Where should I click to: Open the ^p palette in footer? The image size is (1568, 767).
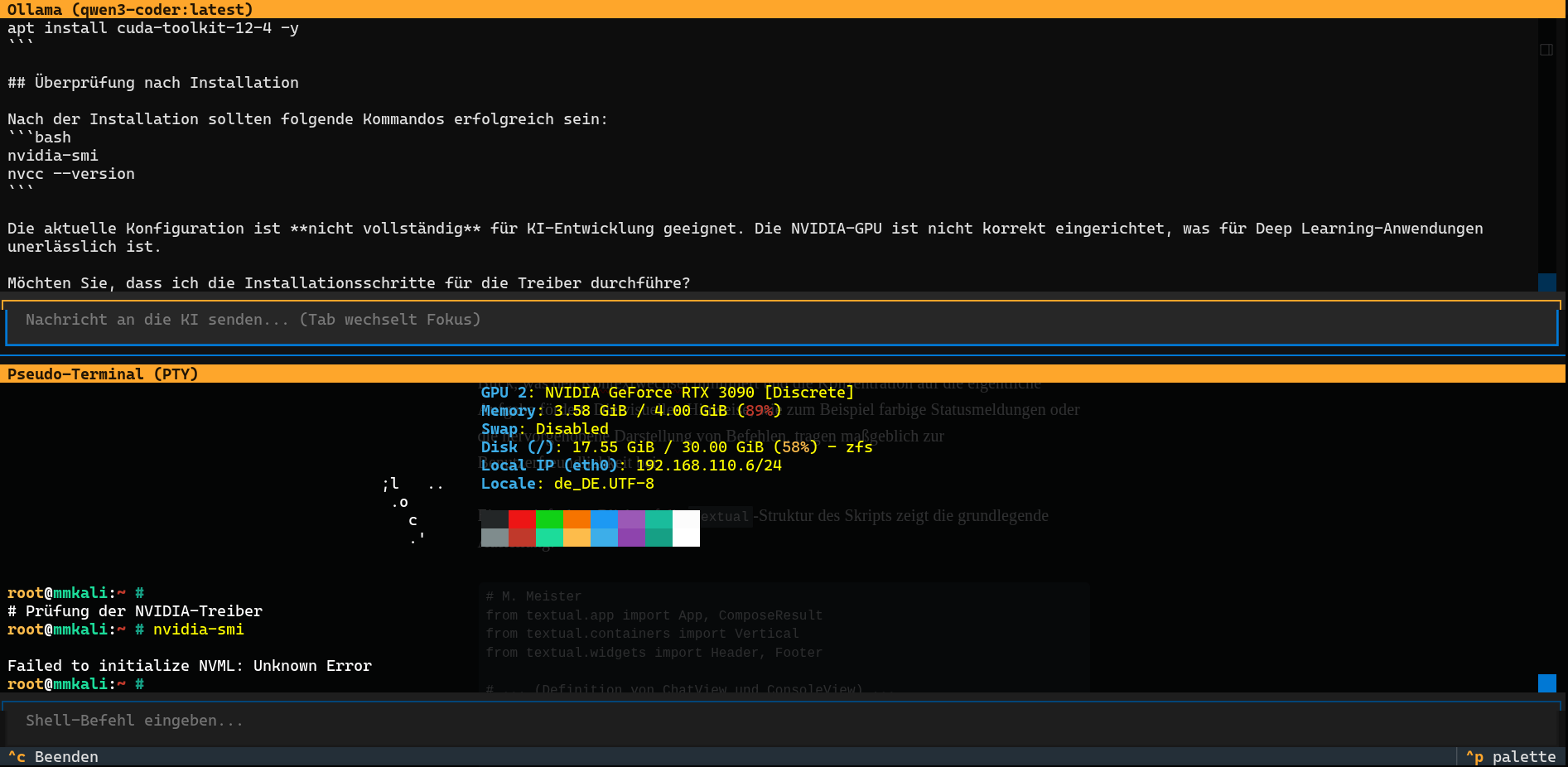pyautogui.click(x=1511, y=757)
